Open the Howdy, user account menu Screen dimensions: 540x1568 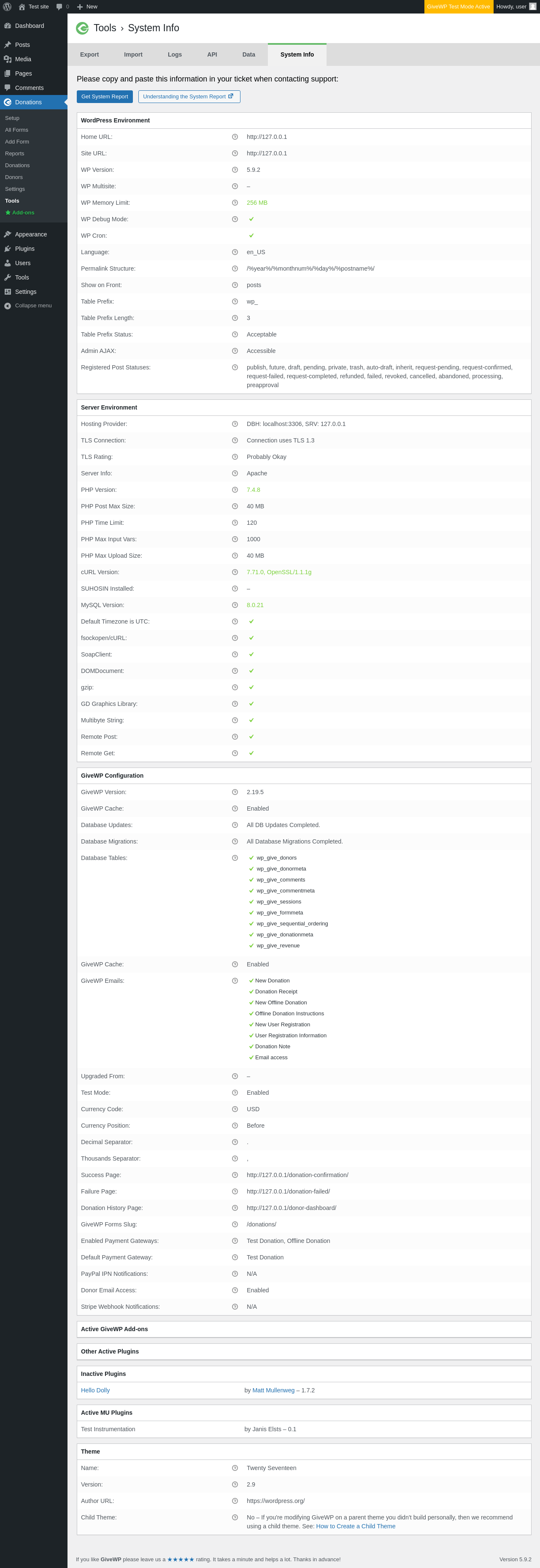[x=516, y=7]
